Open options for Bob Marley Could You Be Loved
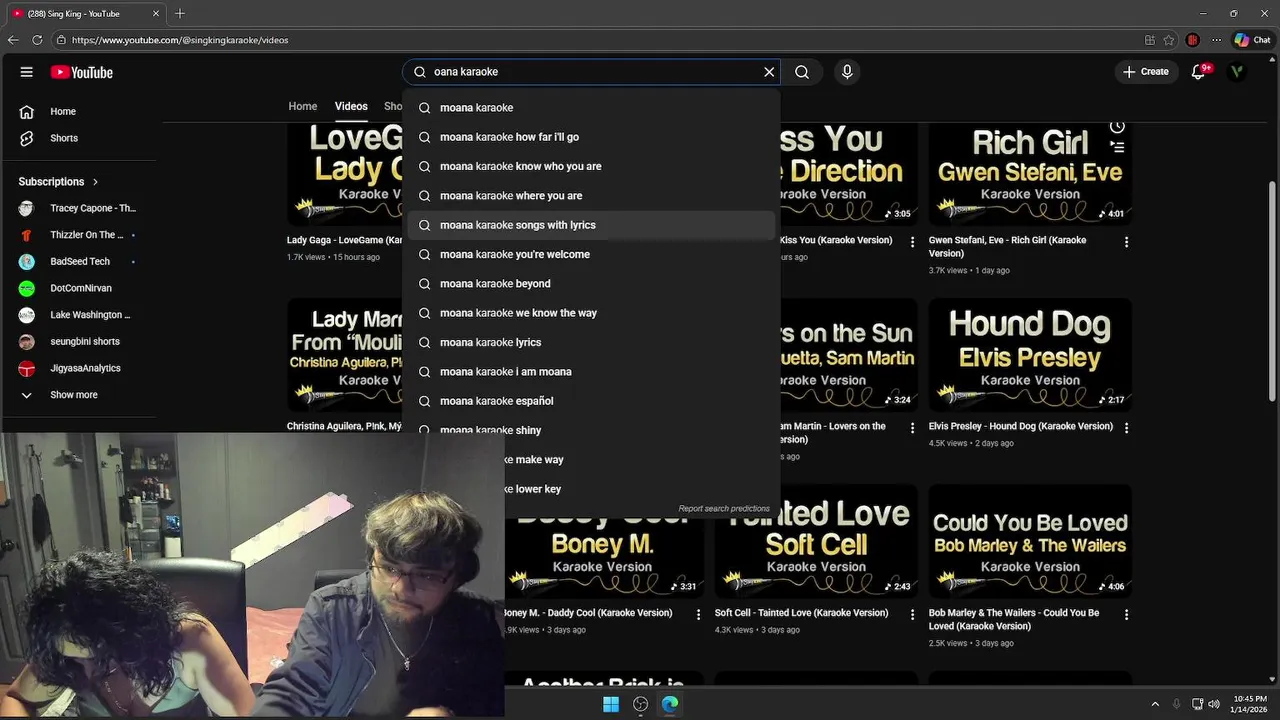Screen dimensions: 1280x720 [1126, 615]
